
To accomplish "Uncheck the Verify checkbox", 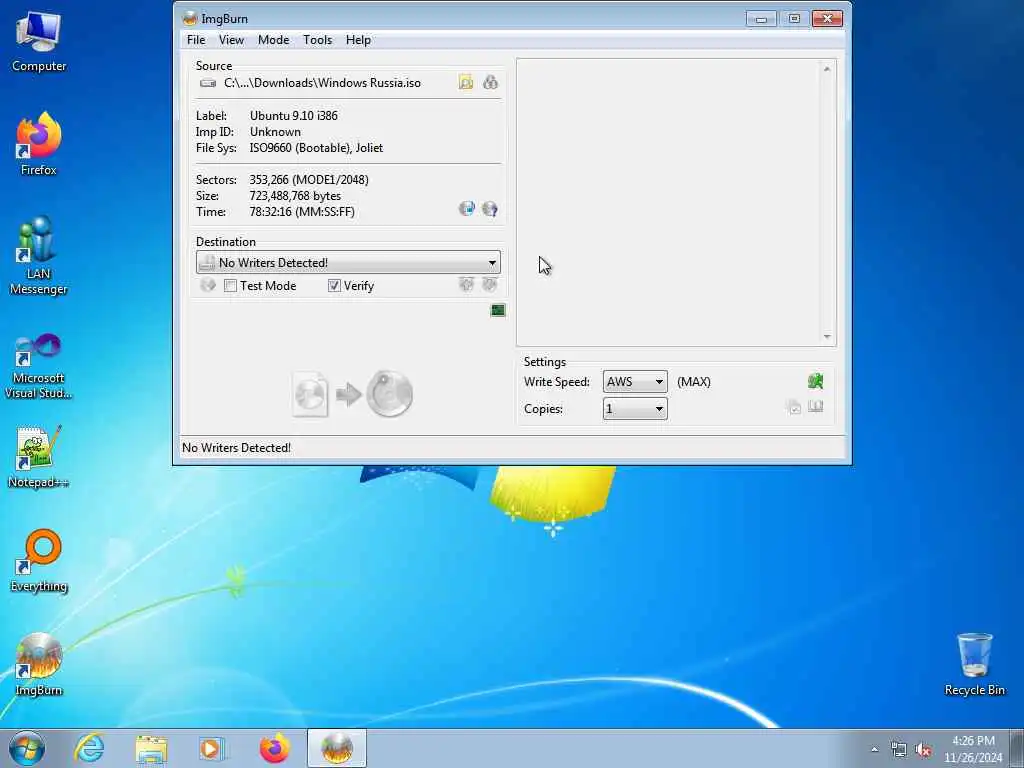I will click(334, 285).
